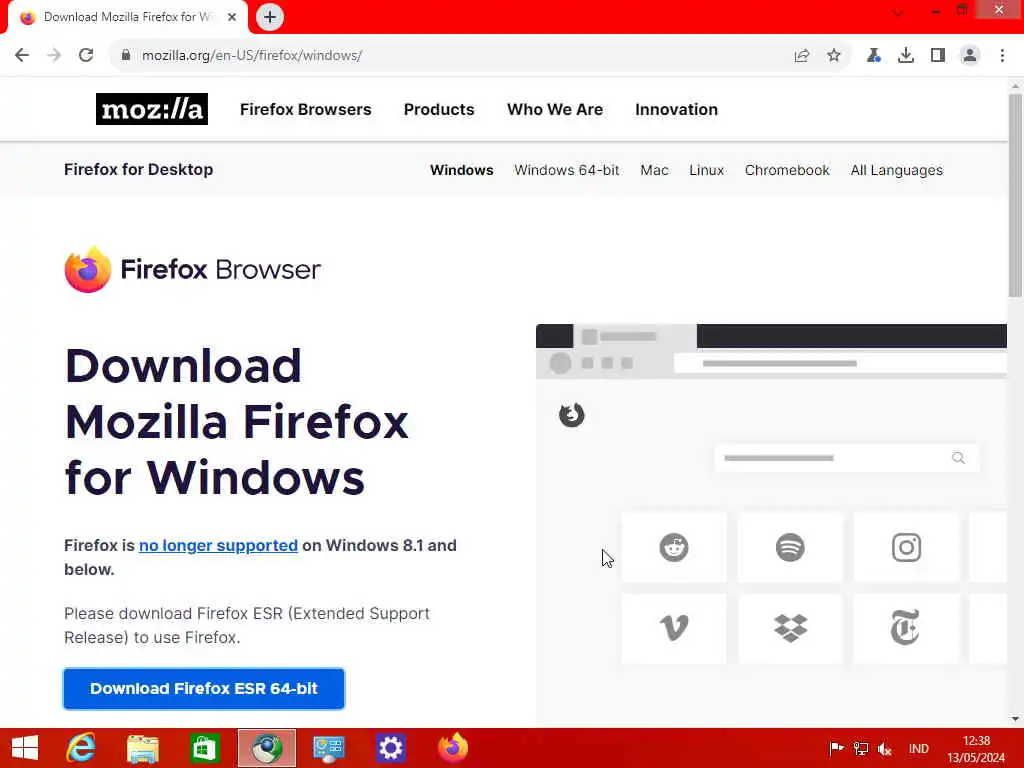This screenshot has height=768, width=1024.
Task: Click the page vertical scrollbar thumb
Action: pyautogui.click(x=1015, y=195)
